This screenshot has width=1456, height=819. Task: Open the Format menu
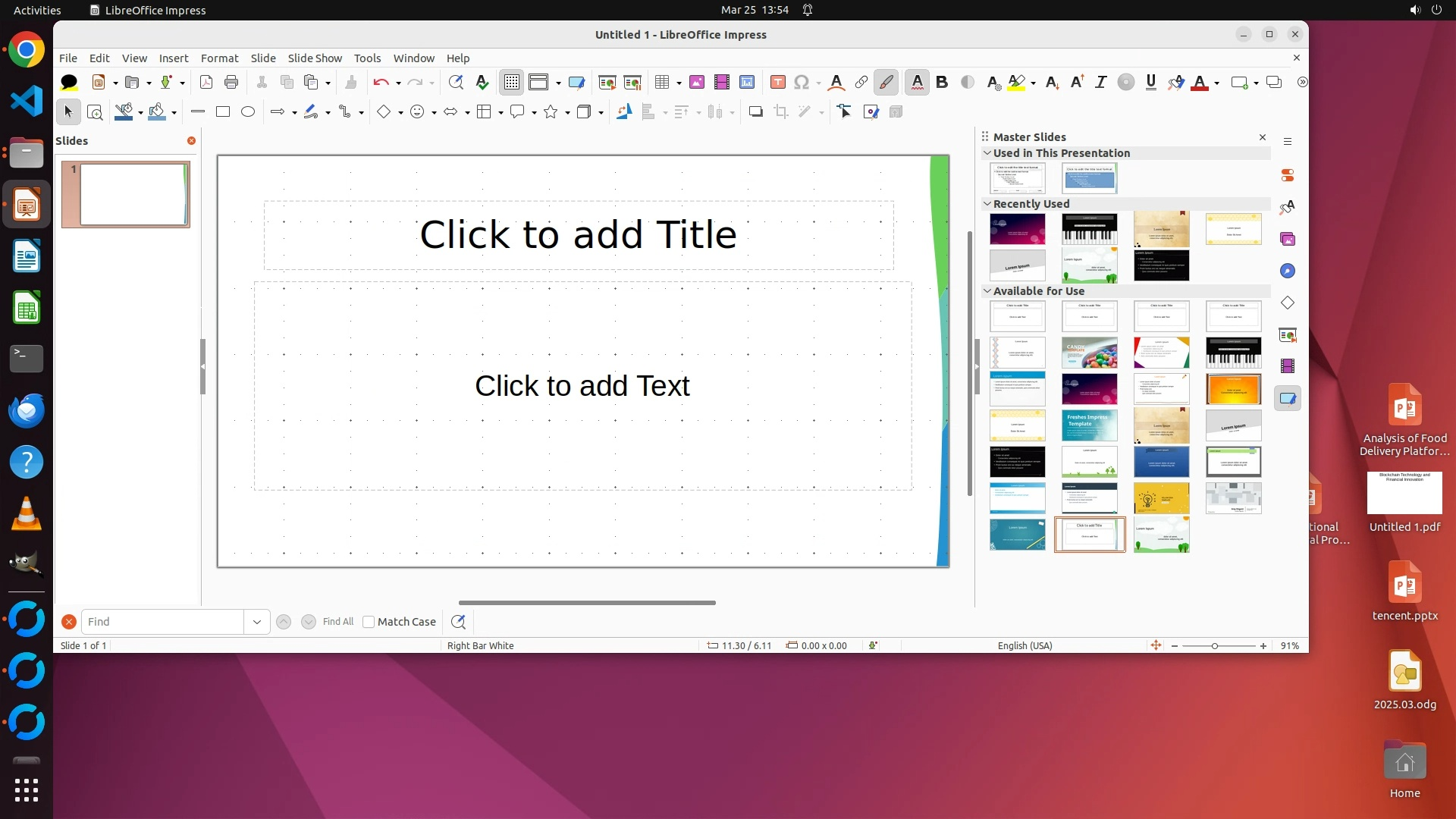point(219,58)
